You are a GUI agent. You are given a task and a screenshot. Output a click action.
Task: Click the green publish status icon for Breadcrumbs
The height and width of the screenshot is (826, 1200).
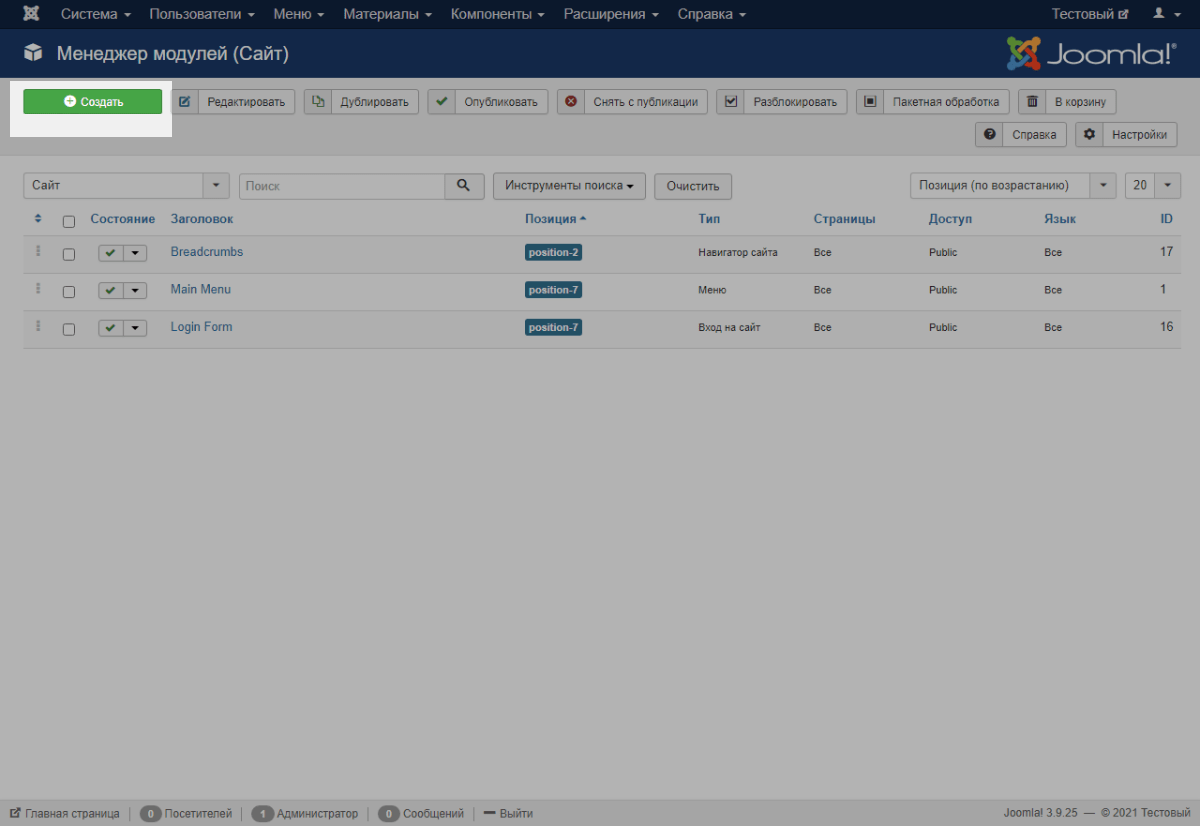click(x=110, y=254)
